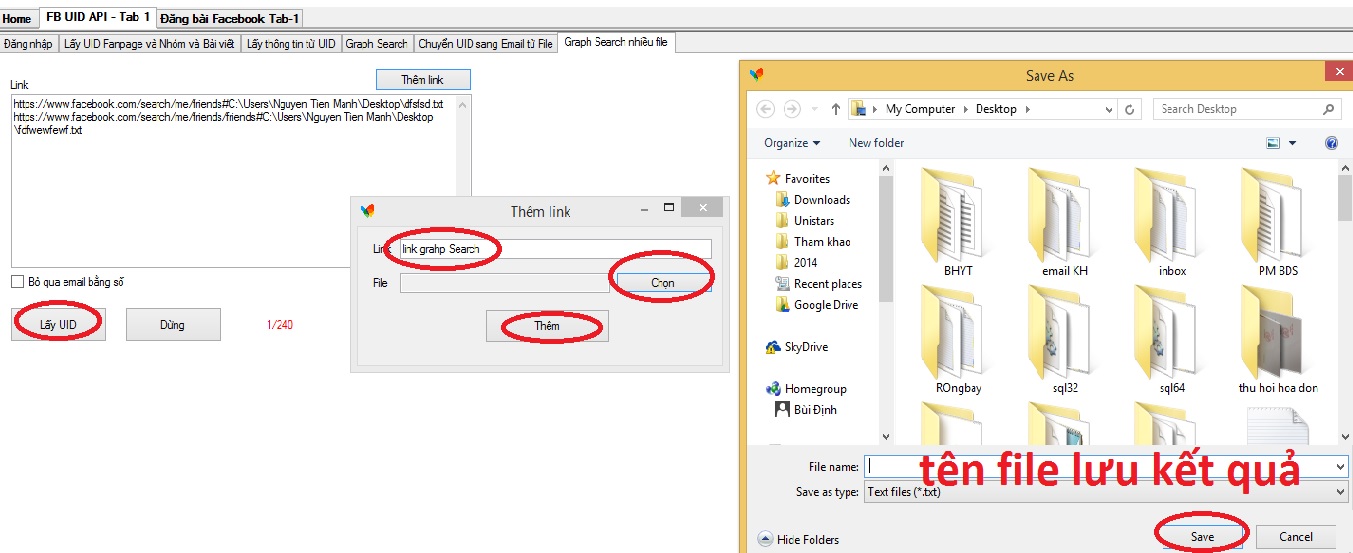Click the Lấy UID button

[x=58, y=325]
